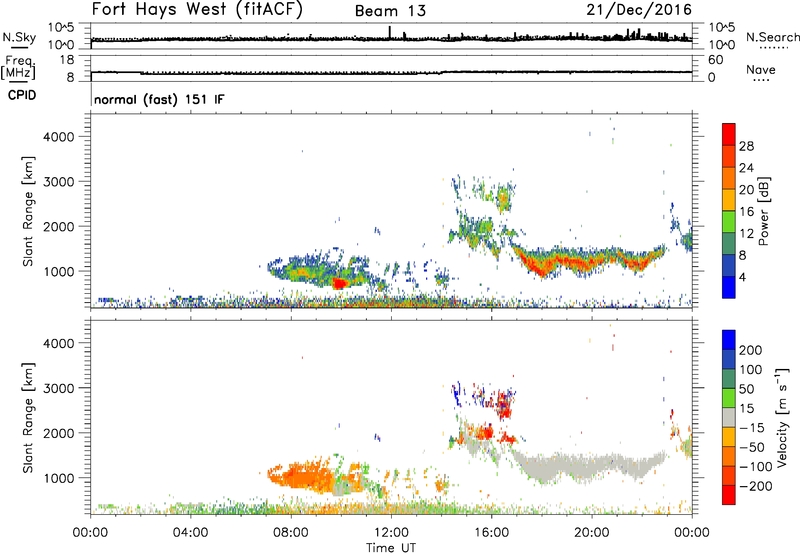
Task: Select the 'N.Sky' axis label
Action: [19, 37]
